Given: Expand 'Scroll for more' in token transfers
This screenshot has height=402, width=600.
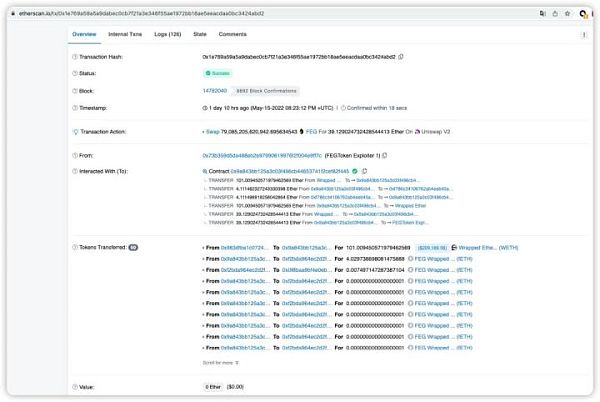Looking at the screenshot, I should (222, 362).
